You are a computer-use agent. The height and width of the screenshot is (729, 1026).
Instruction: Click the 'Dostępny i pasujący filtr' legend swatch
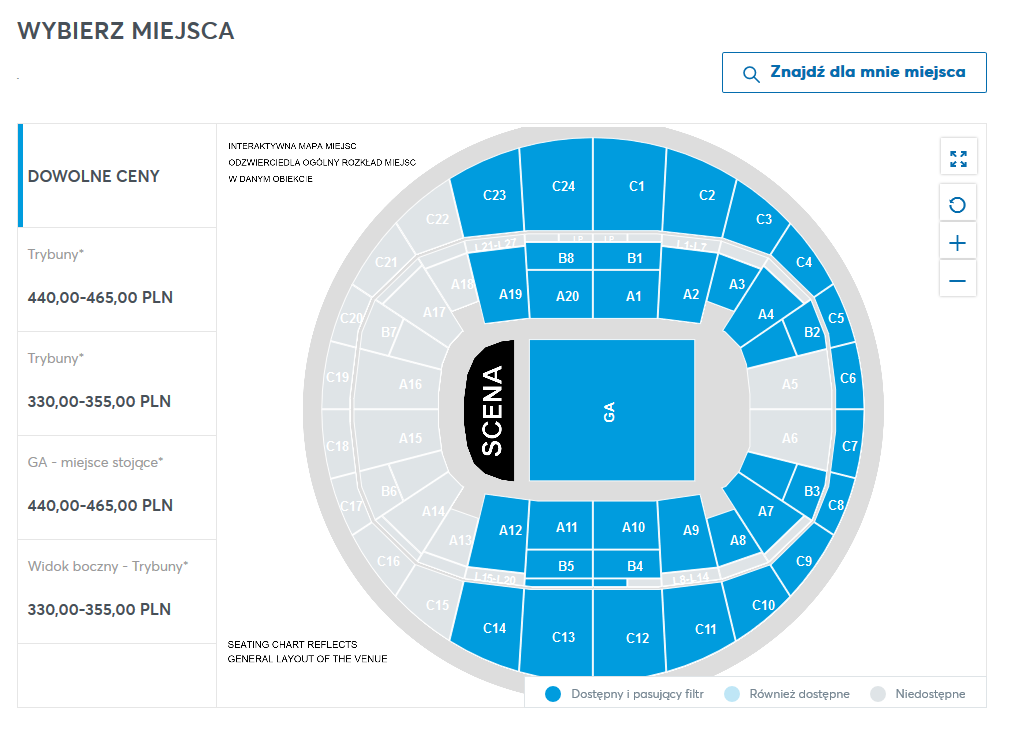coord(551,694)
